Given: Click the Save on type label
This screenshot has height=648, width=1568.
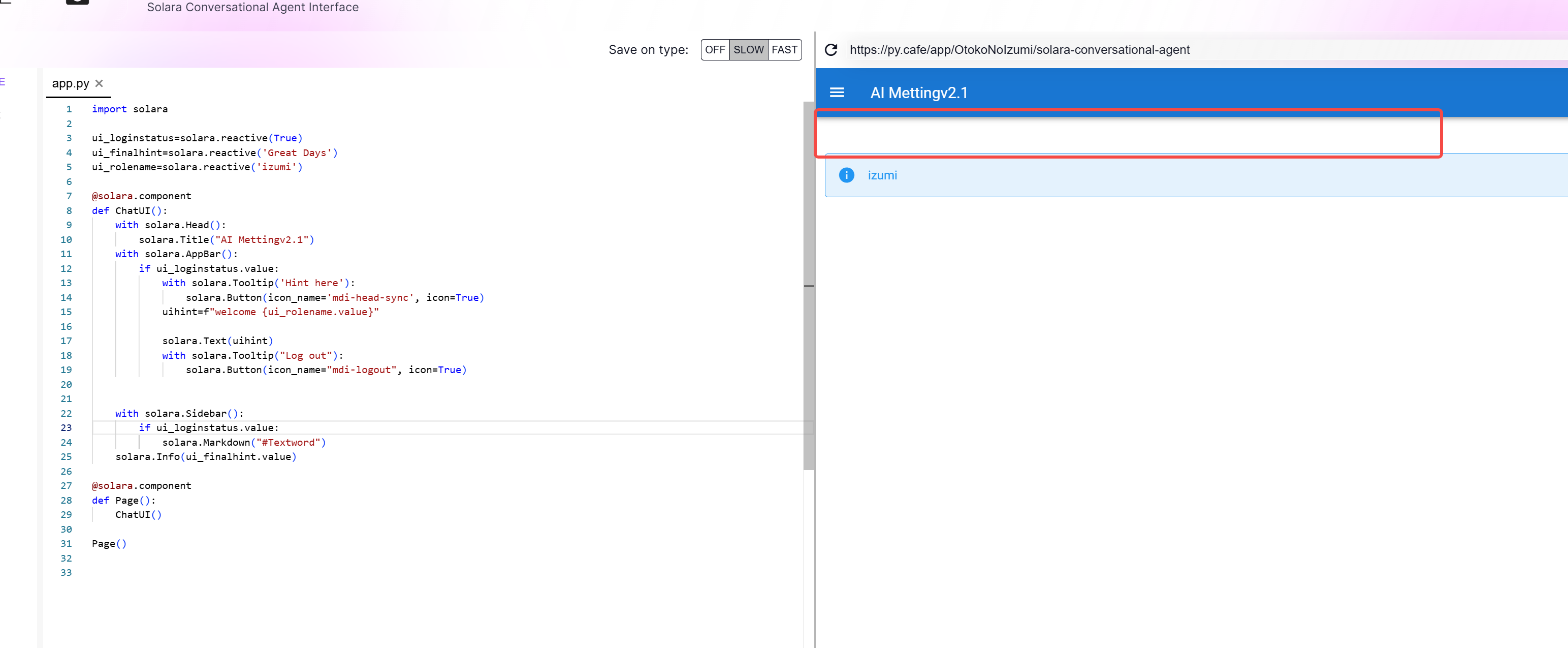Looking at the screenshot, I should (647, 49).
